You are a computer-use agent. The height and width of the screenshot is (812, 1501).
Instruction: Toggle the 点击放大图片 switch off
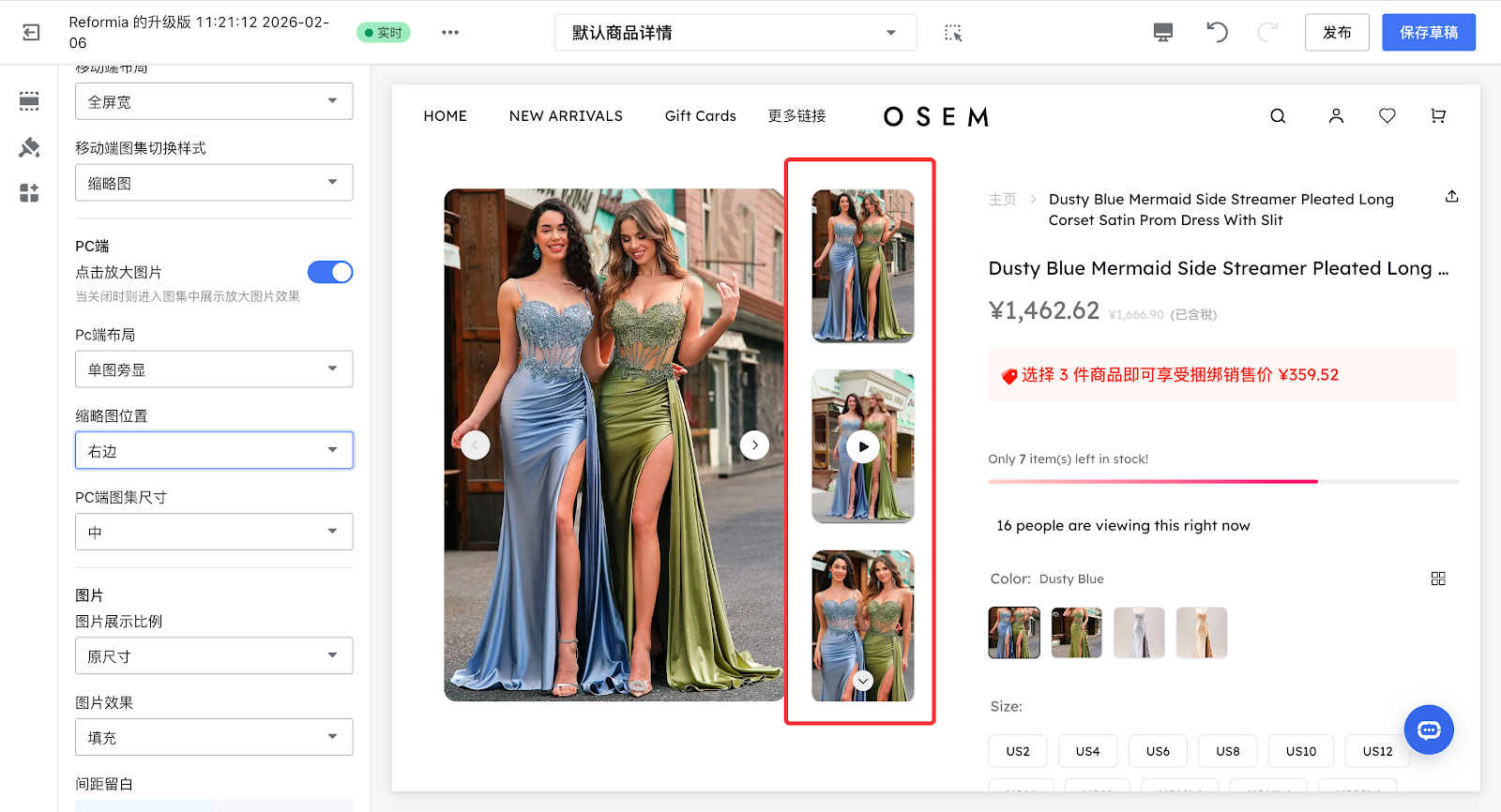point(330,272)
